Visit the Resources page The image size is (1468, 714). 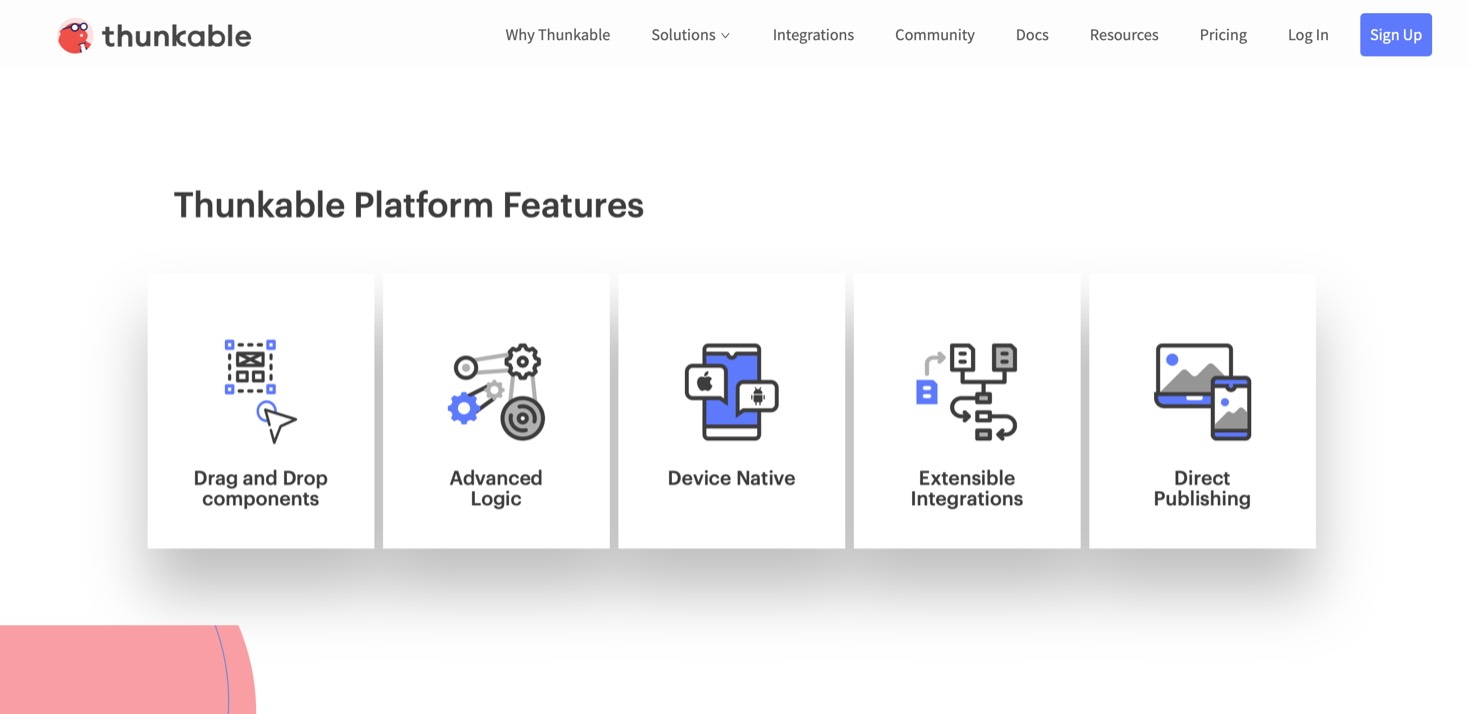[x=1124, y=35]
